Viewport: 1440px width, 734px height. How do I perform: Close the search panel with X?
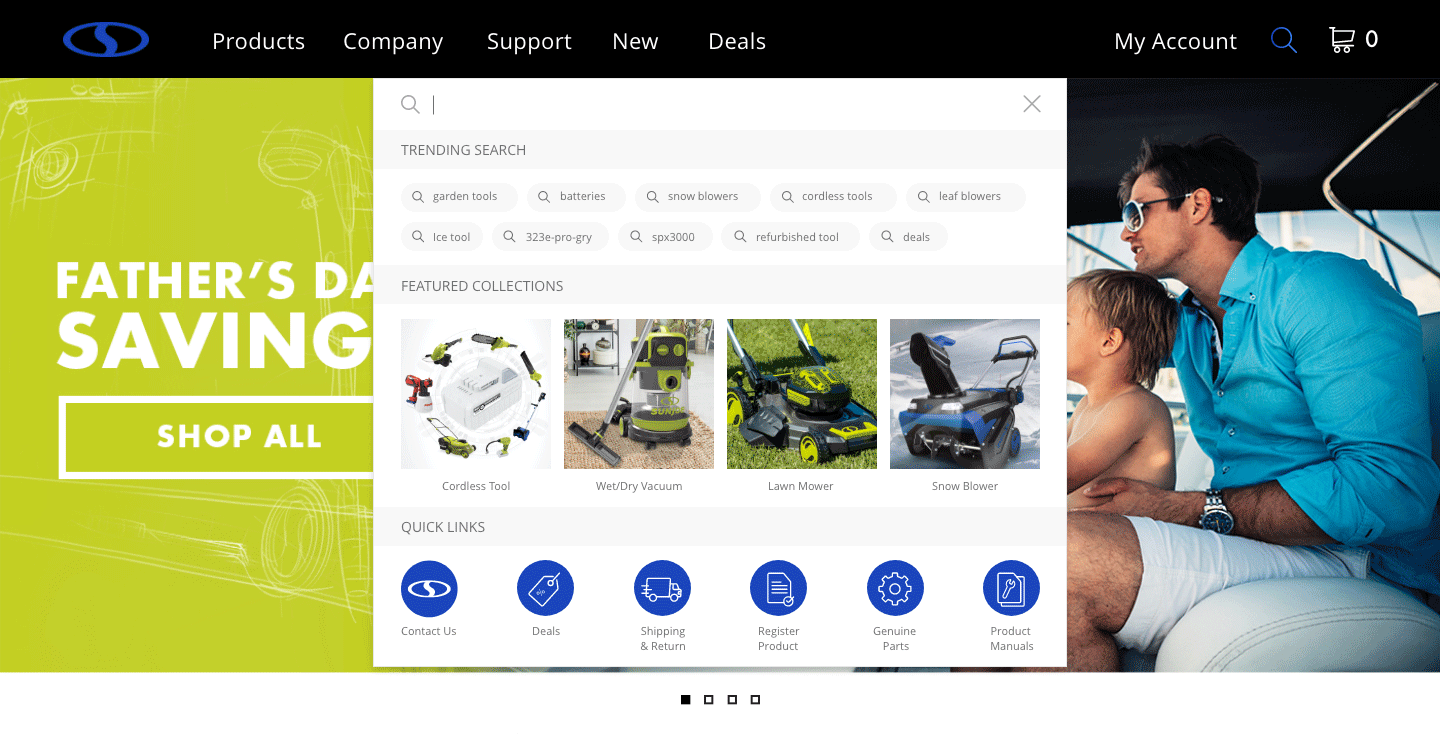pyautogui.click(x=1032, y=104)
